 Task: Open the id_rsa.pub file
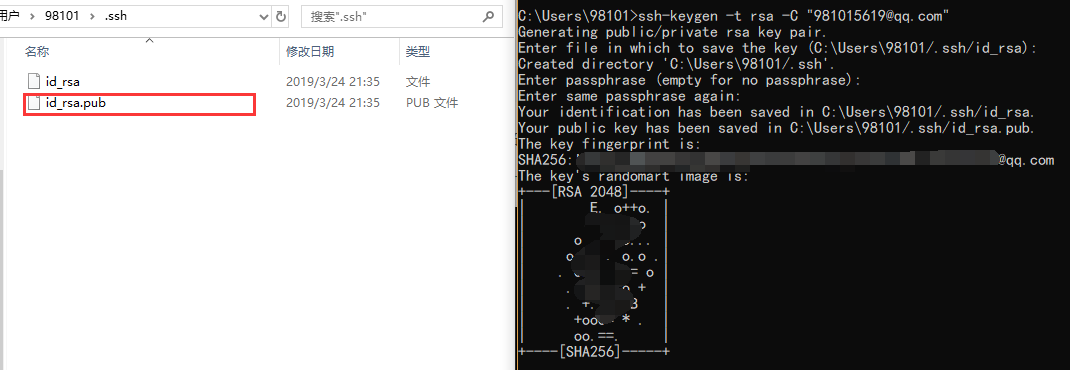coord(75,103)
